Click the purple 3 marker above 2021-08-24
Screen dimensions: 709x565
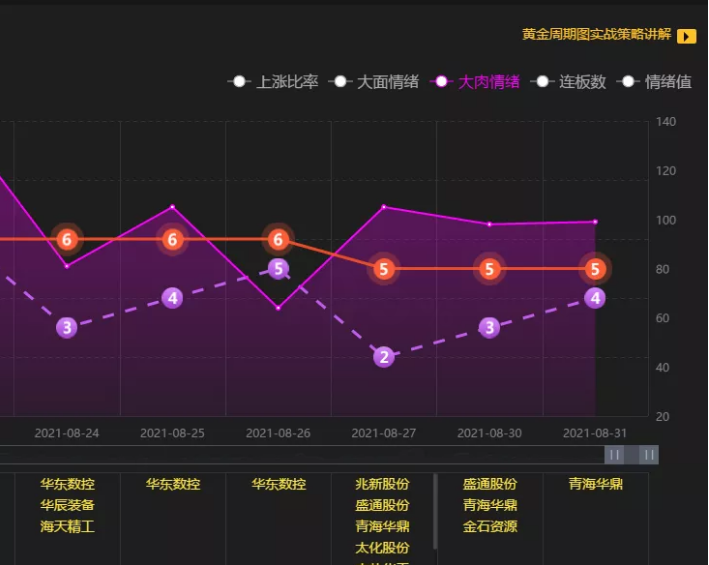(x=67, y=327)
